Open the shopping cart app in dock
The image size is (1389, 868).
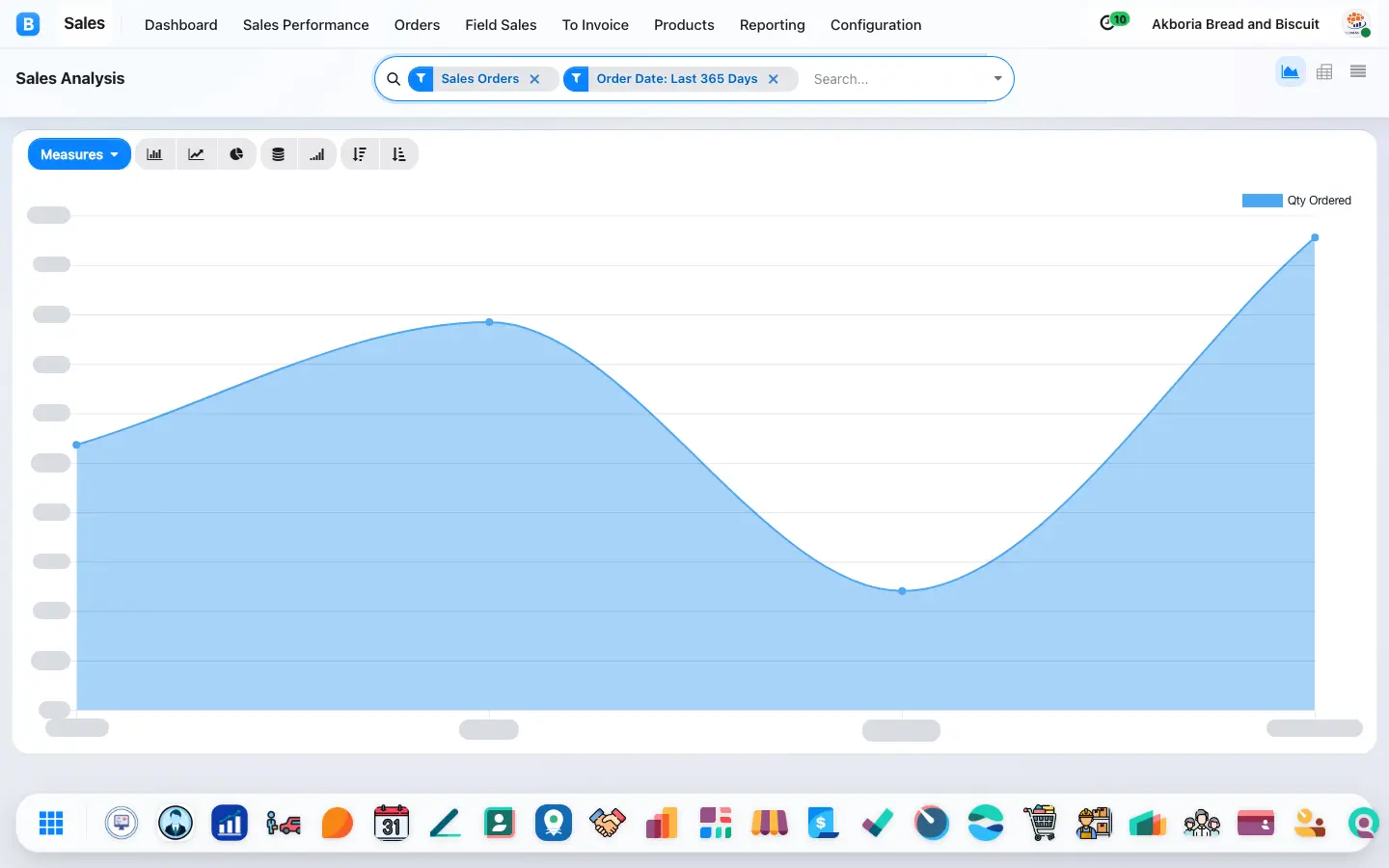pyautogui.click(x=1040, y=823)
